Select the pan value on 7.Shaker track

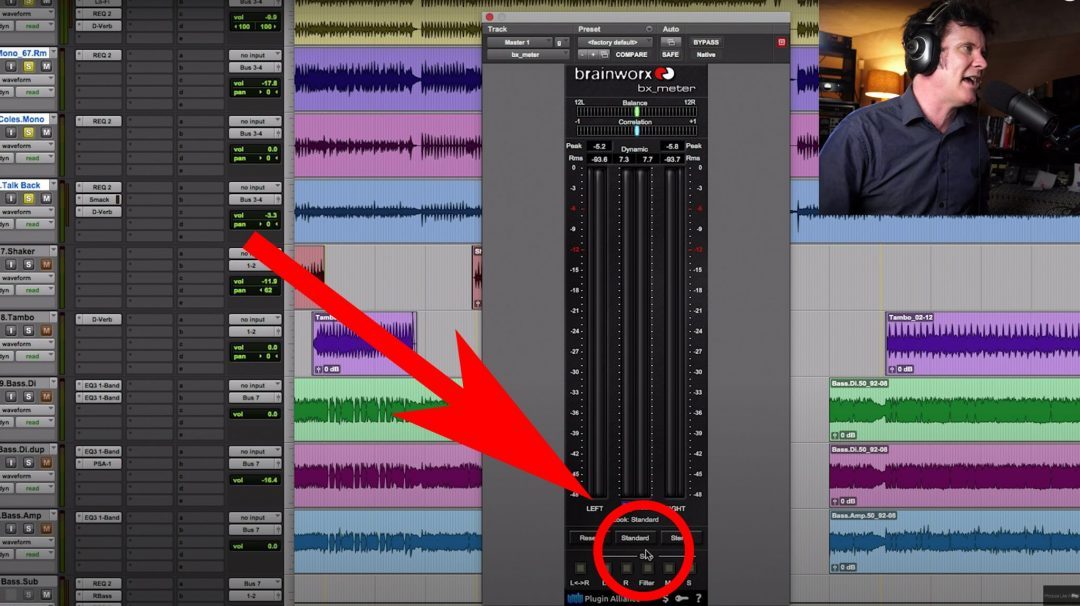tap(255, 291)
